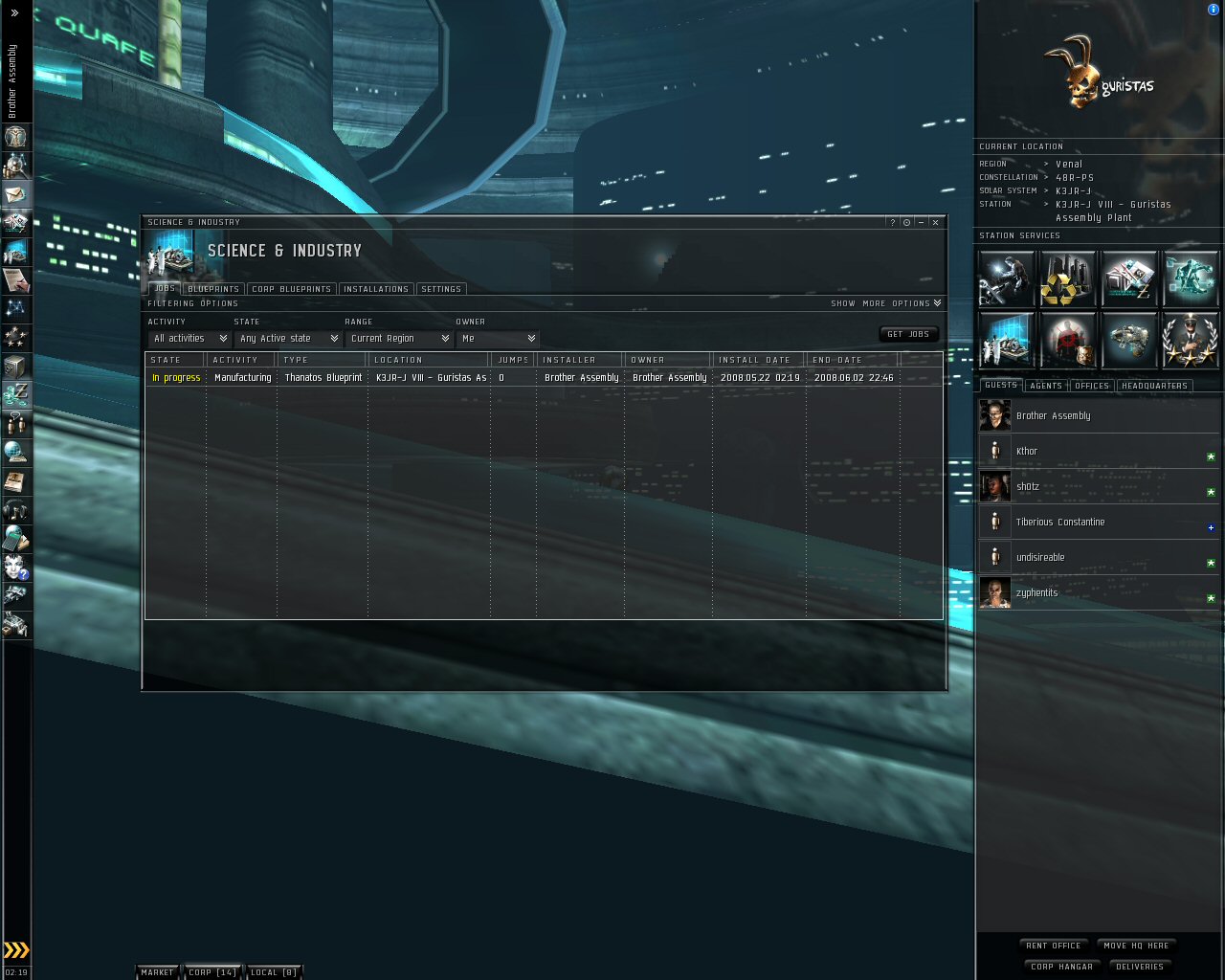Open the Settings tab in Science & Industry
The image size is (1225, 980).
(x=441, y=289)
